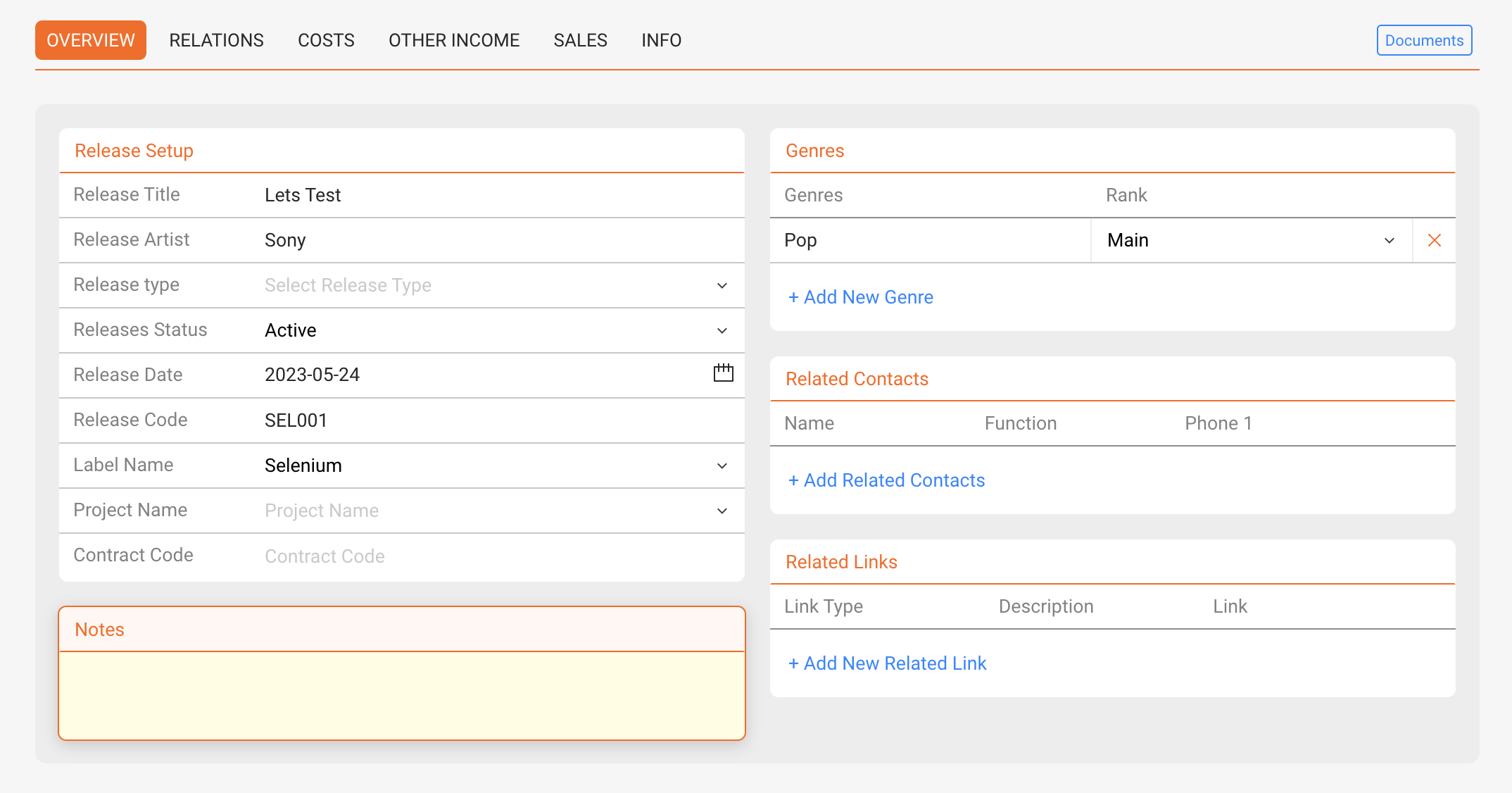Select the Other Income tab

[454, 40]
